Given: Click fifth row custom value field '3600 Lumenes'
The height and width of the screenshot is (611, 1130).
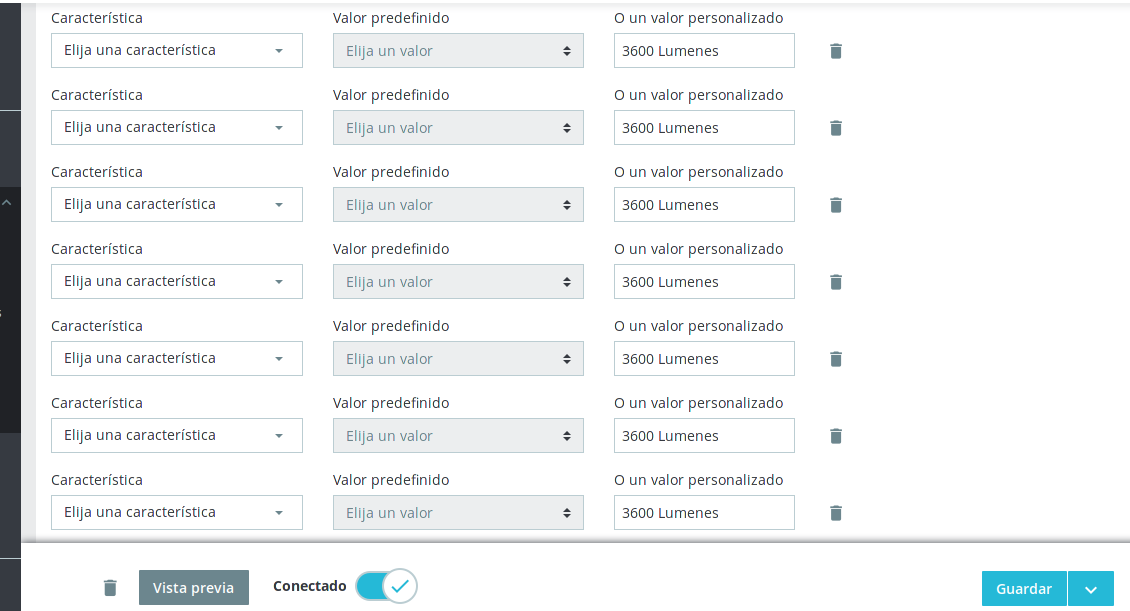Looking at the screenshot, I should tap(704, 359).
